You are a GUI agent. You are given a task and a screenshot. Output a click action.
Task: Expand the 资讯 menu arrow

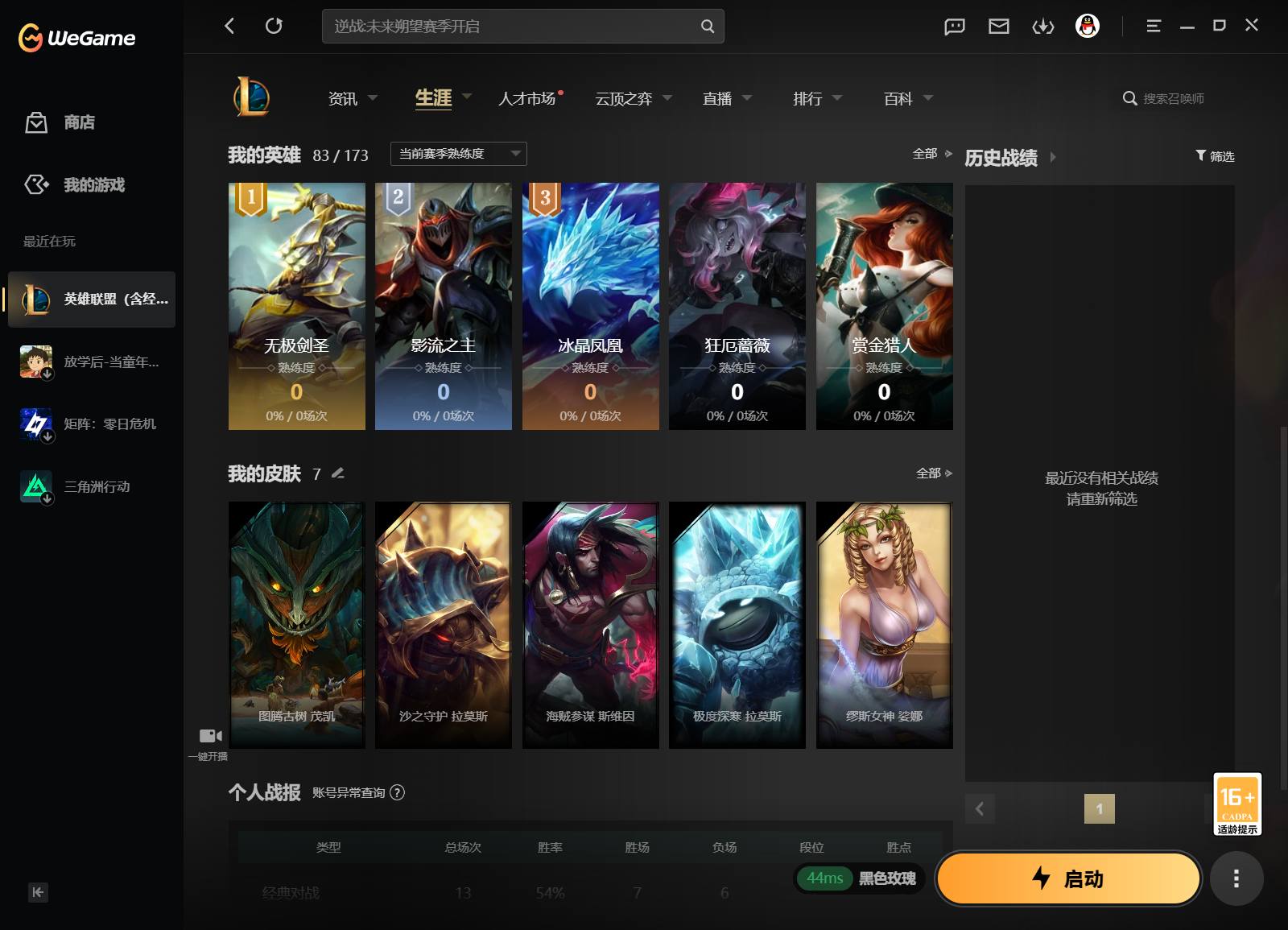coord(373,97)
